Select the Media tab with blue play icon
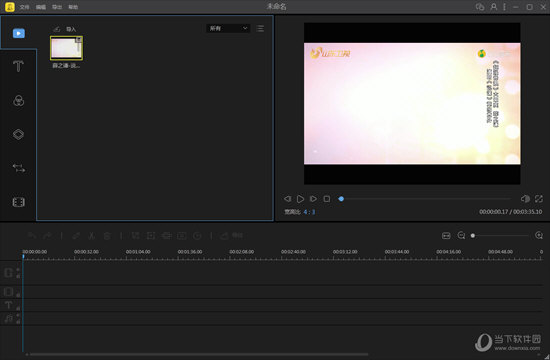 [19, 33]
